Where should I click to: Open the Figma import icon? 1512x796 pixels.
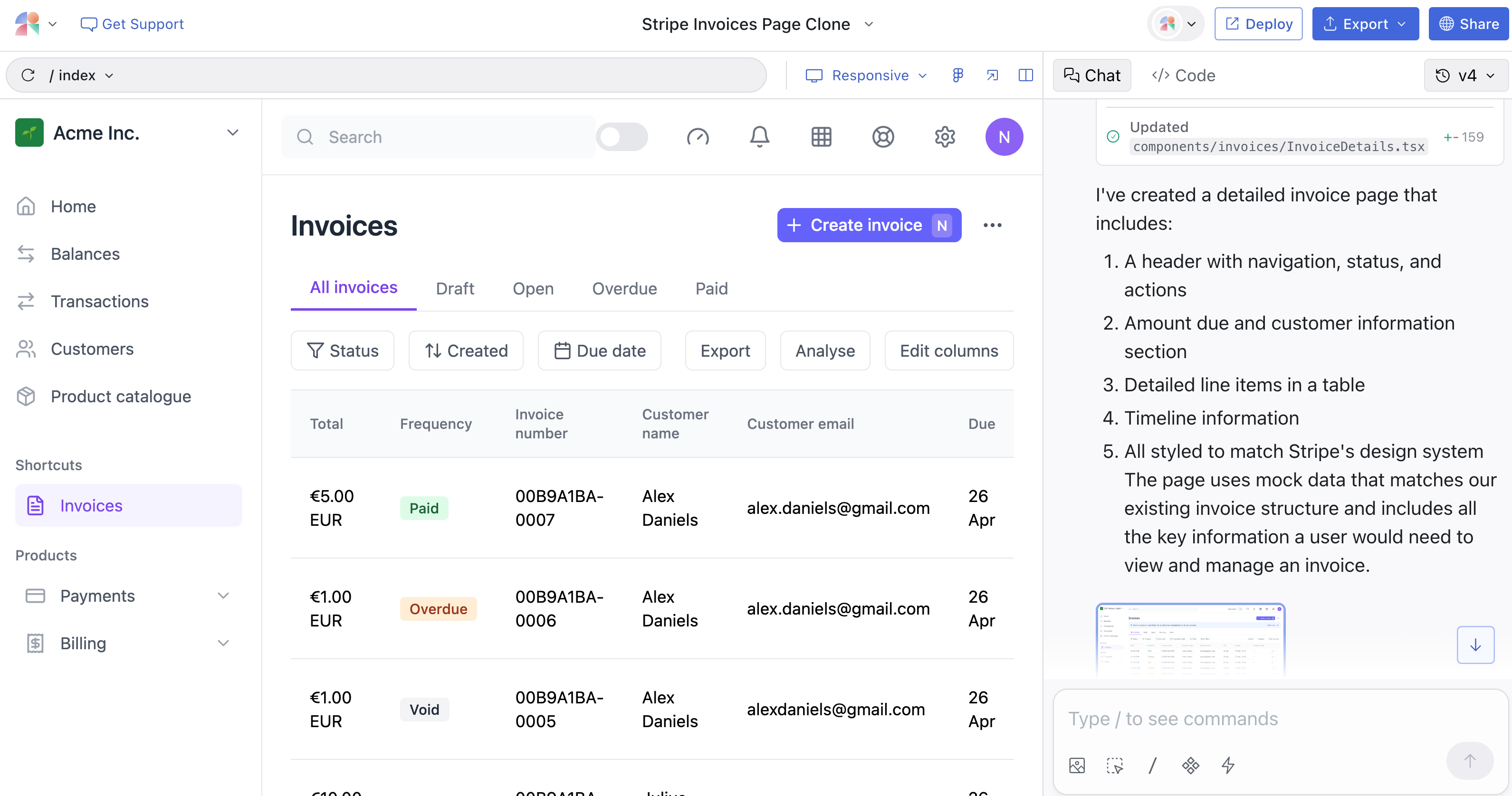pyautogui.click(x=958, y=75)
